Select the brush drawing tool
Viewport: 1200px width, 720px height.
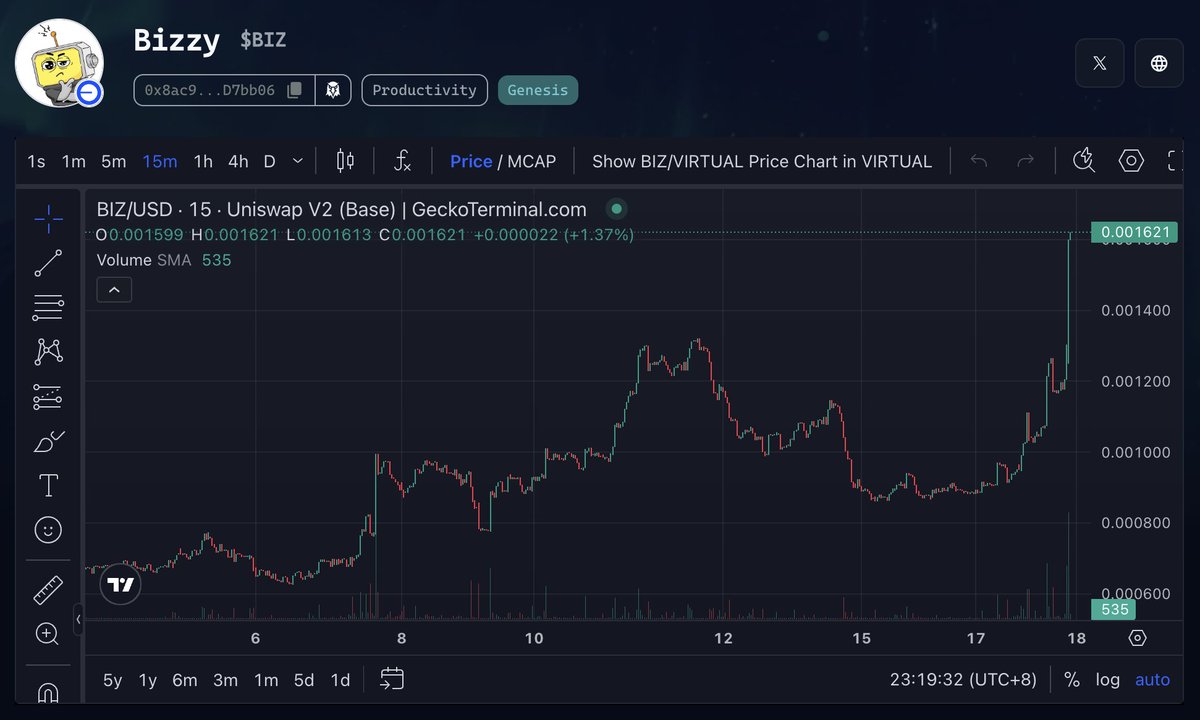[x=48, y=441]
